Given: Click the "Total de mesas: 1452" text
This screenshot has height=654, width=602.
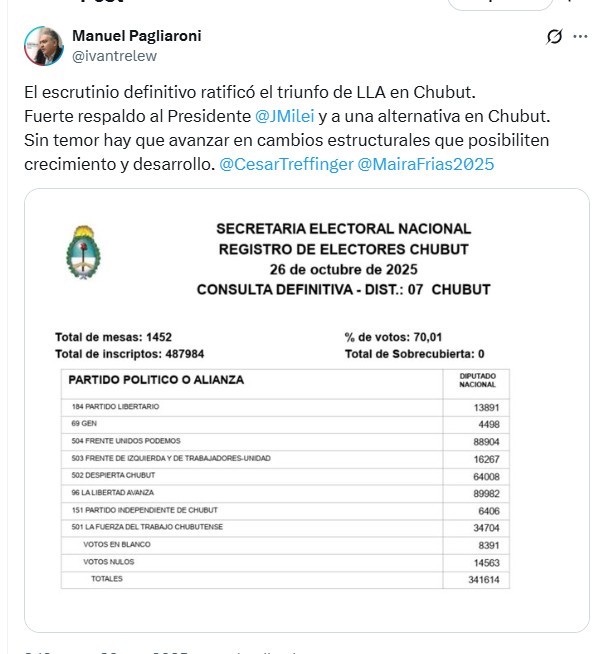Looking at the screenshot, I should pos(113,337).
